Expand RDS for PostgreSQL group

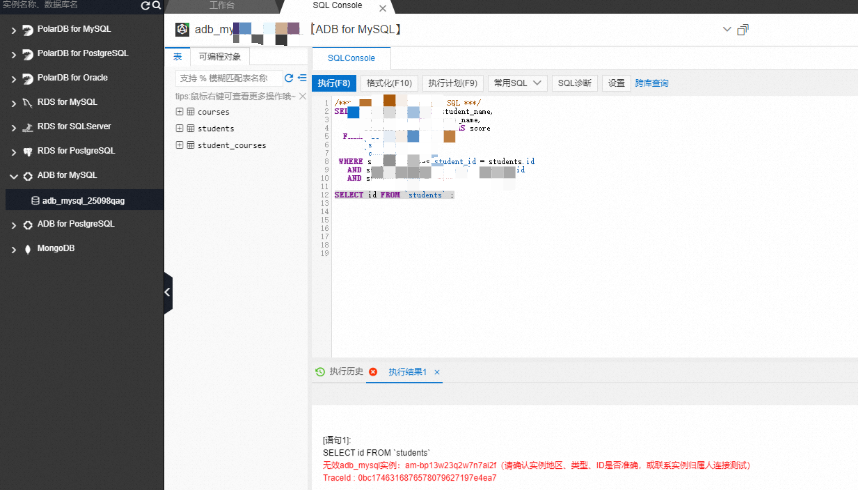(x=14, y=152)
